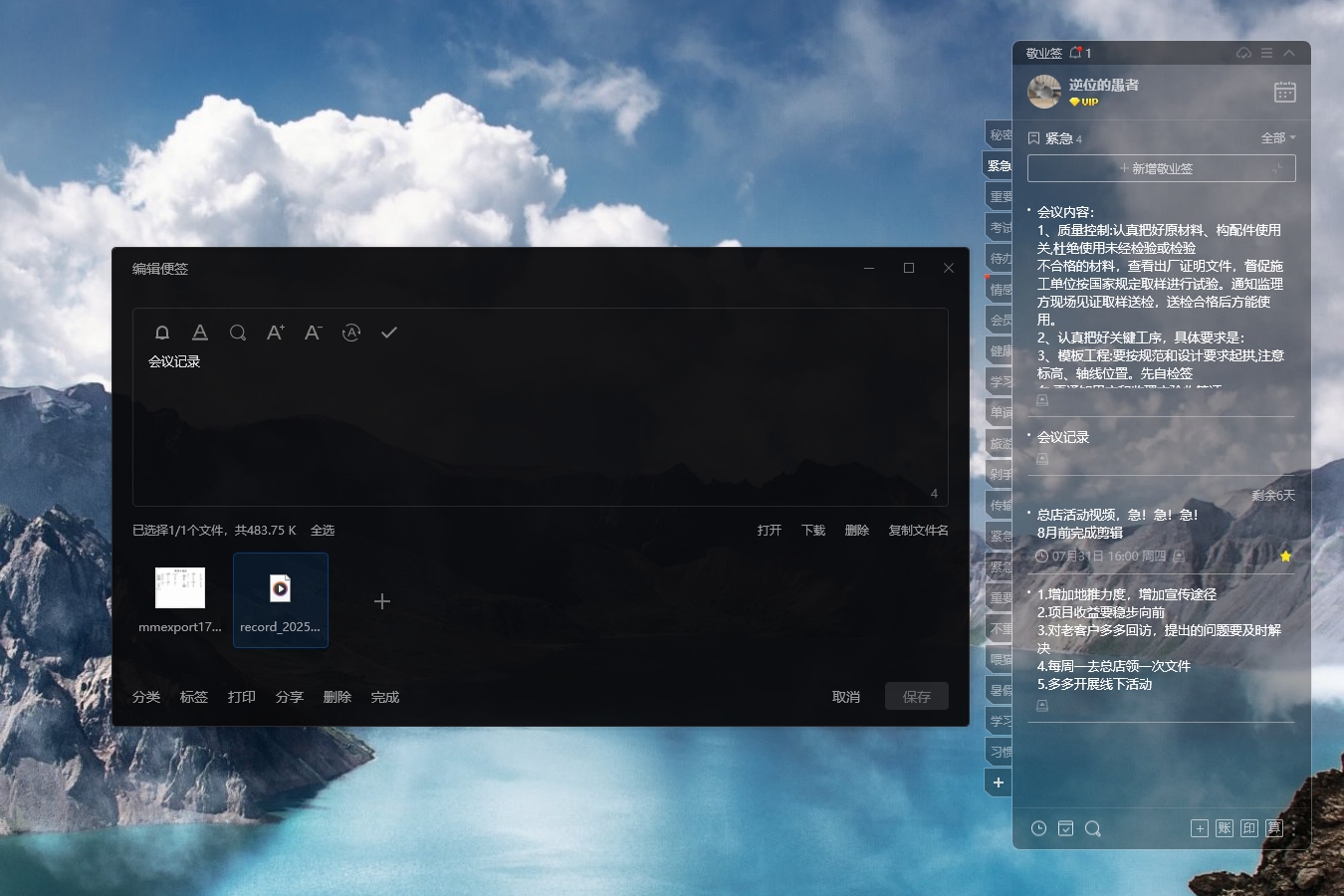Image resolution: width=1344 pixels, height=896 pixels.
Task: Open the 印 tool icon
Action: pyautogui.click(x=1249, y=828)
